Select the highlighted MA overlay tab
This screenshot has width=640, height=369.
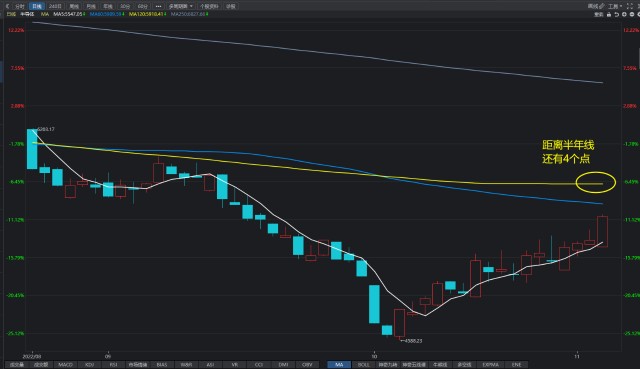pos(339,365)
